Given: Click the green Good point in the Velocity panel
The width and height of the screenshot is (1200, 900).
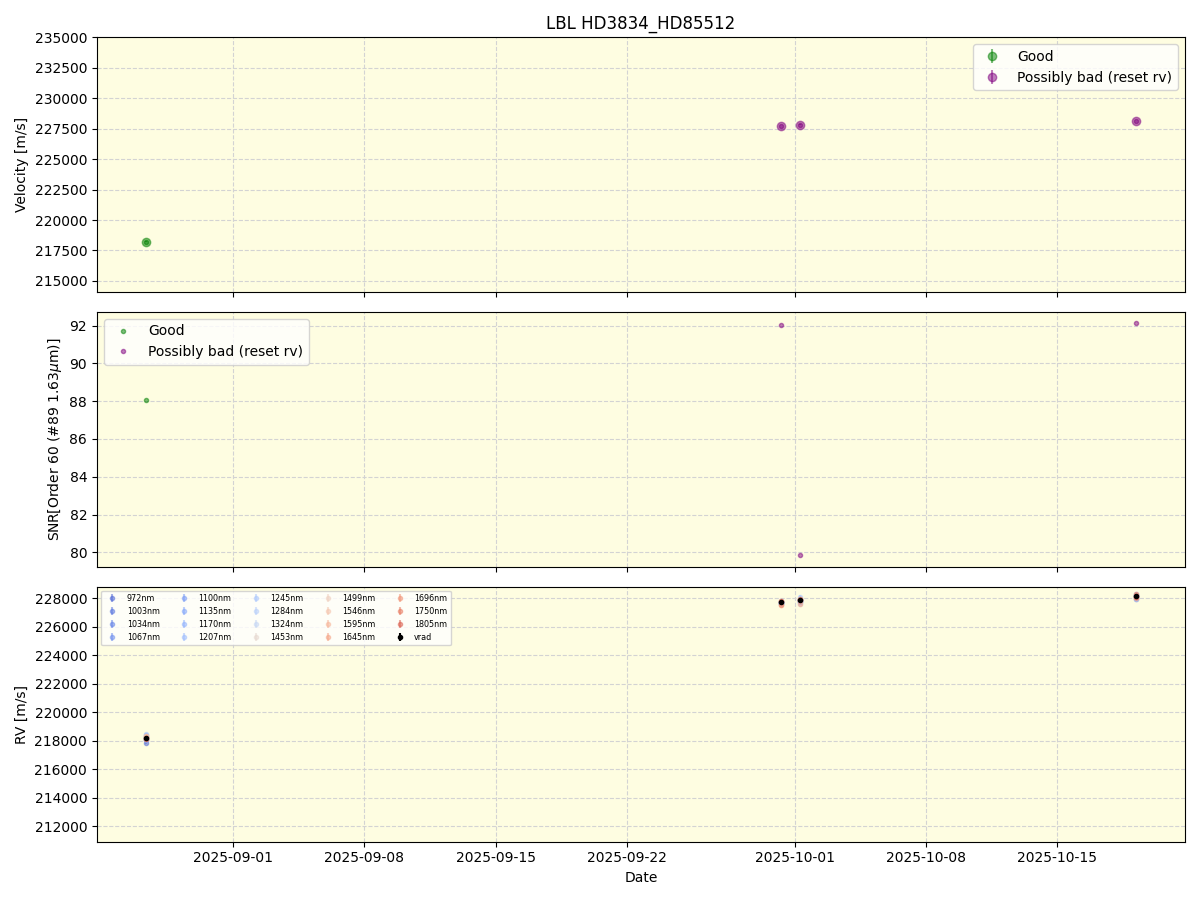Looking at the screenshot, I should point(146,242).
